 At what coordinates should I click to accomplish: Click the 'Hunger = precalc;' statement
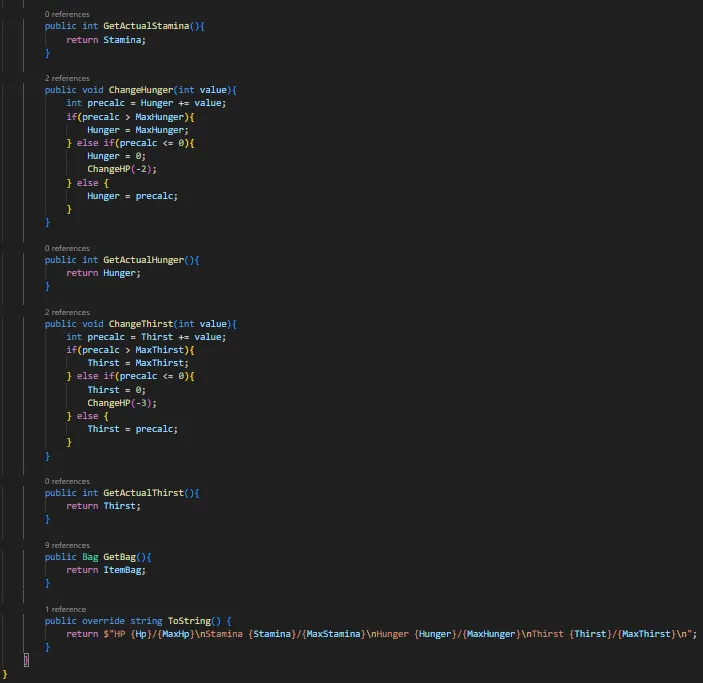click(133, 196)
